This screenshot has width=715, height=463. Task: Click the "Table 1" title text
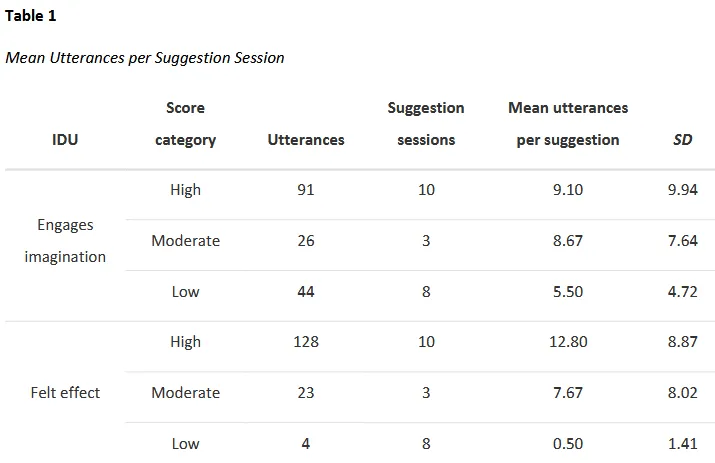[31, 16]
